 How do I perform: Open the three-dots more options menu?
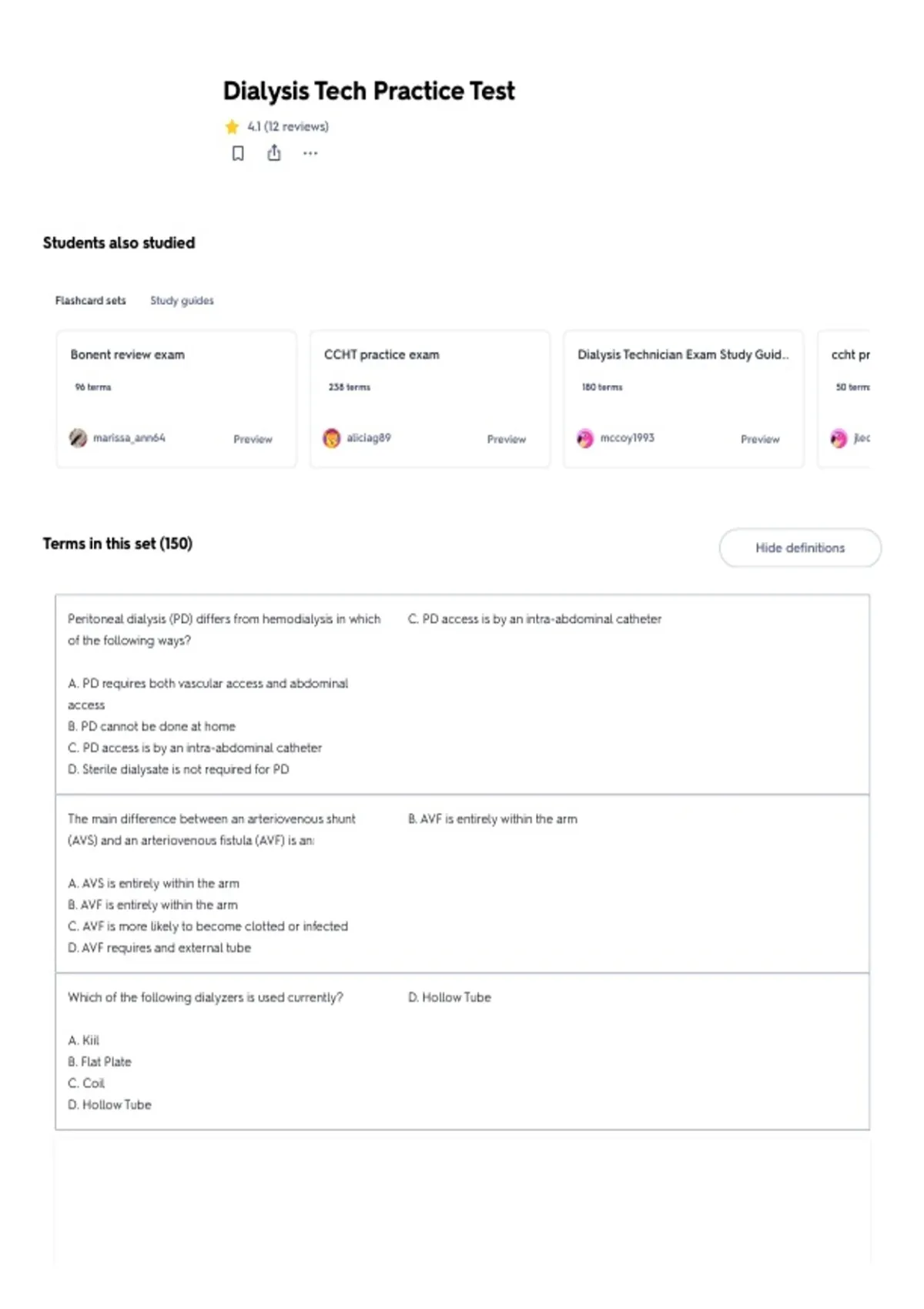tap(310, 153)
